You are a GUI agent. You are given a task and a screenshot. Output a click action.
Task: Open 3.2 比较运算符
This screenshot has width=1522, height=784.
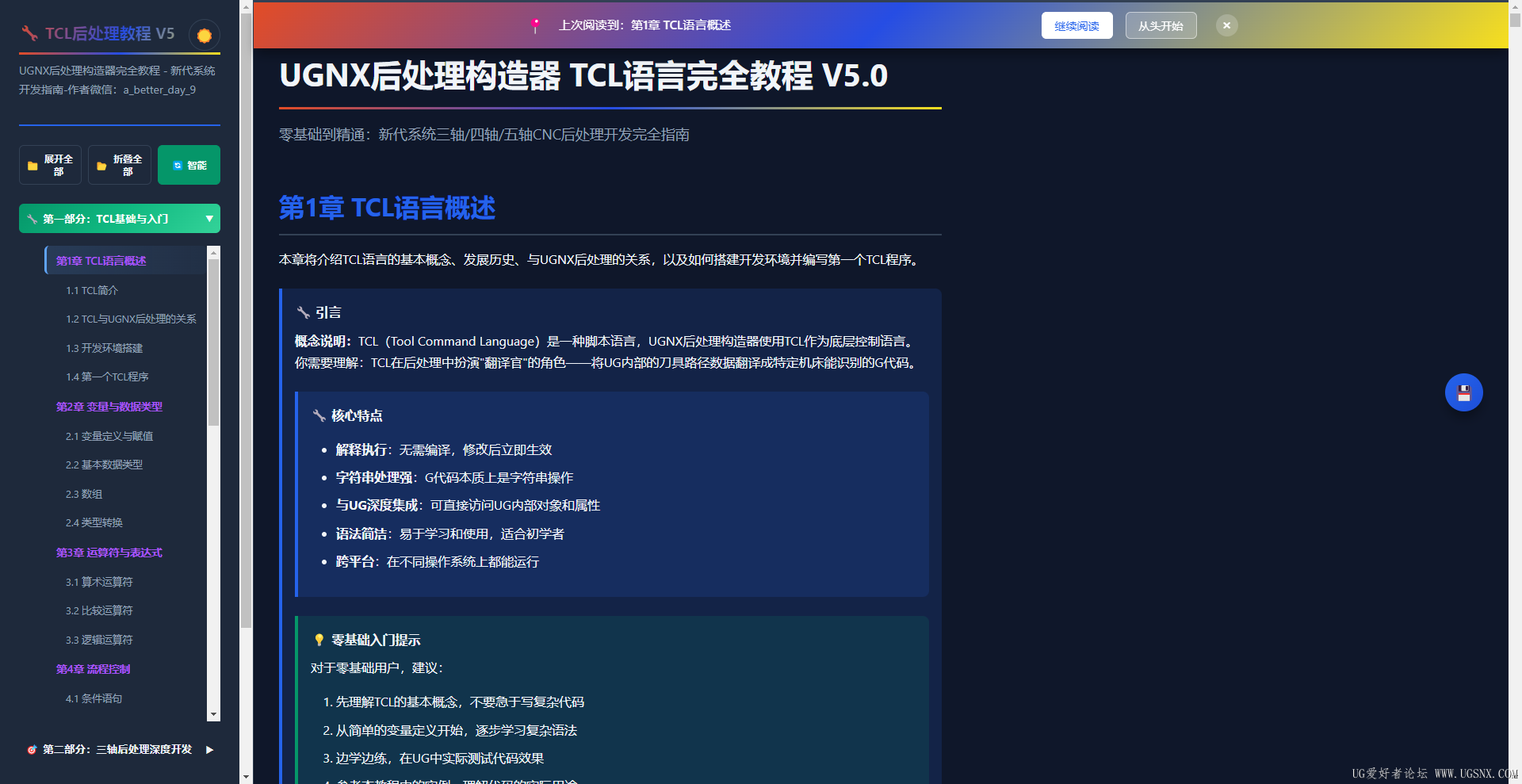(x=99, y=610)
